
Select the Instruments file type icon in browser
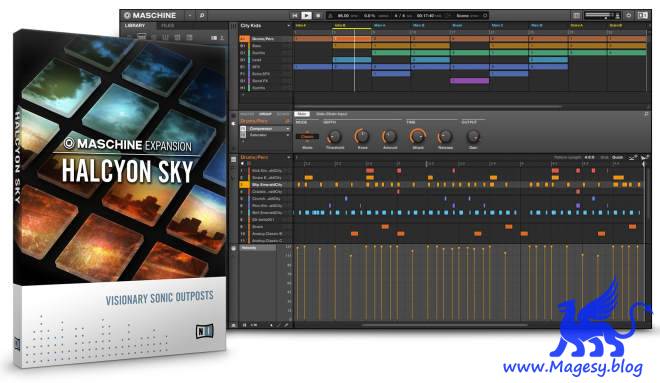(165, 37)
